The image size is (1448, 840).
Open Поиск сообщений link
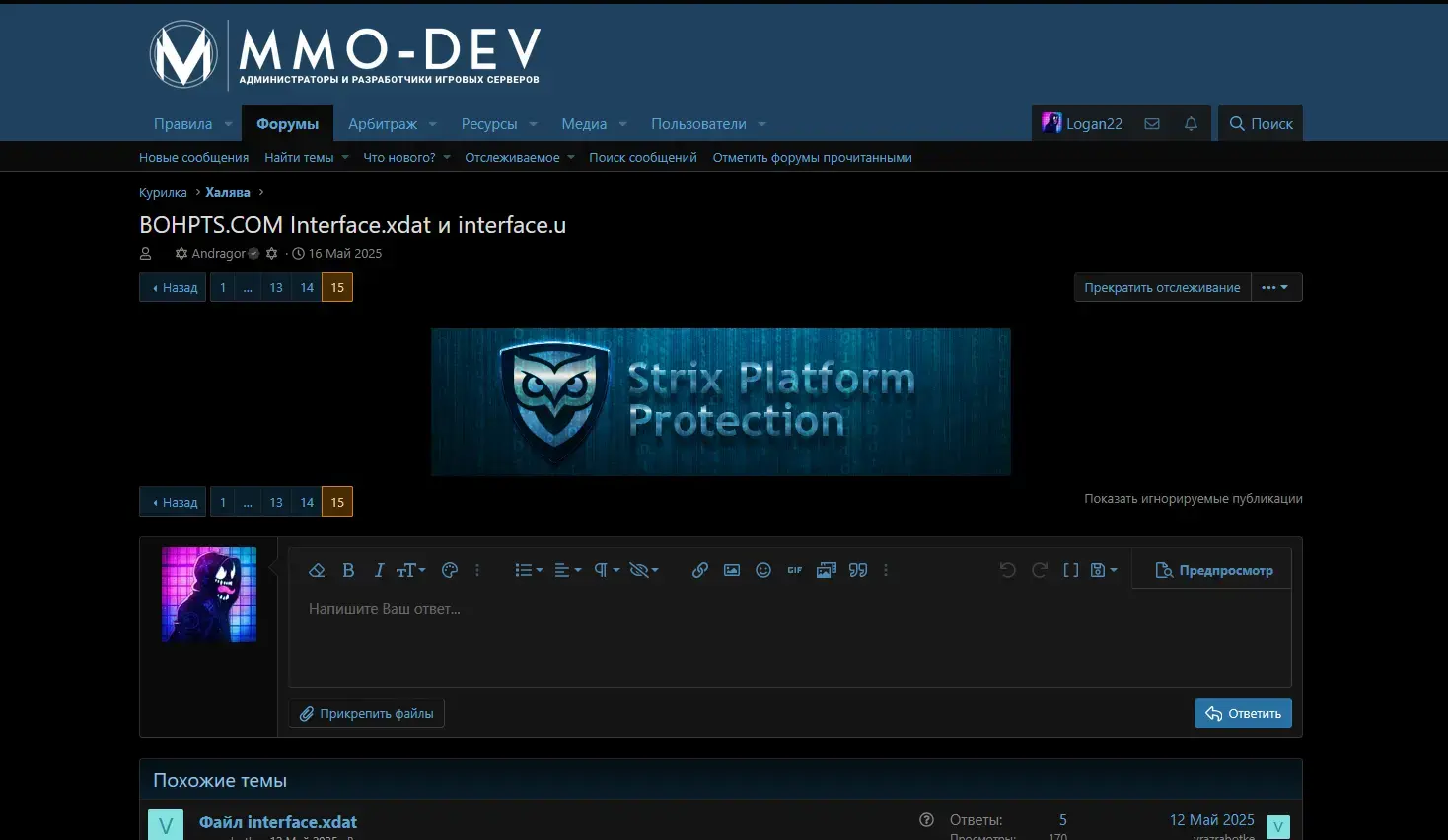point(643,158)
